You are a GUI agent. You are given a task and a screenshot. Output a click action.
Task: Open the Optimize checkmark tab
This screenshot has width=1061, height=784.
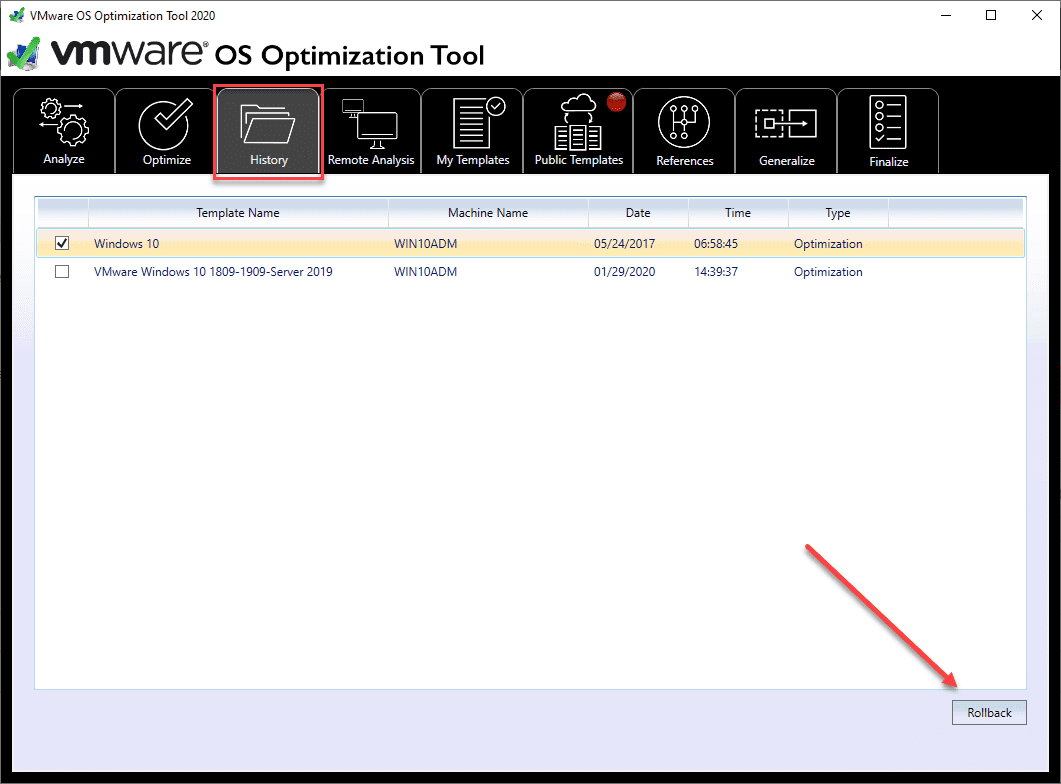point(166,131)
